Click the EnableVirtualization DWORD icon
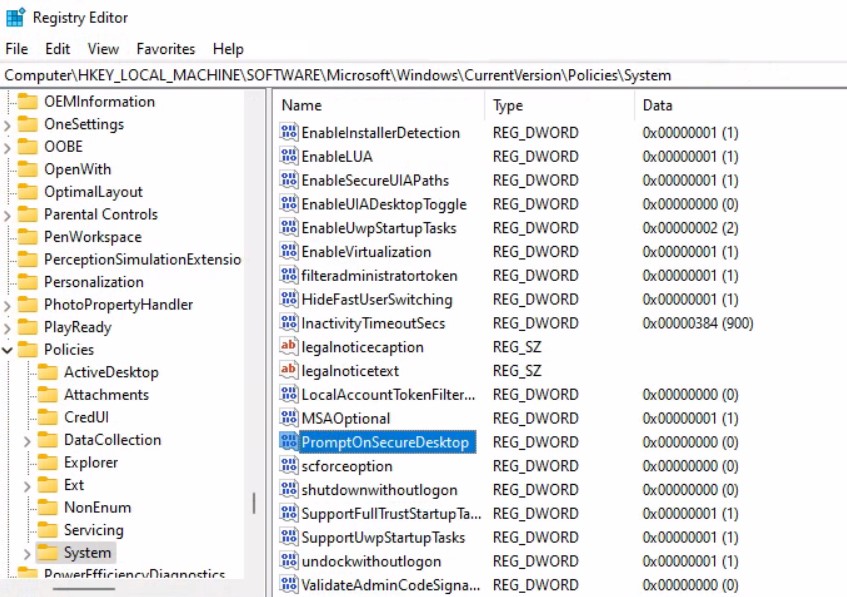 pos(289,251)
